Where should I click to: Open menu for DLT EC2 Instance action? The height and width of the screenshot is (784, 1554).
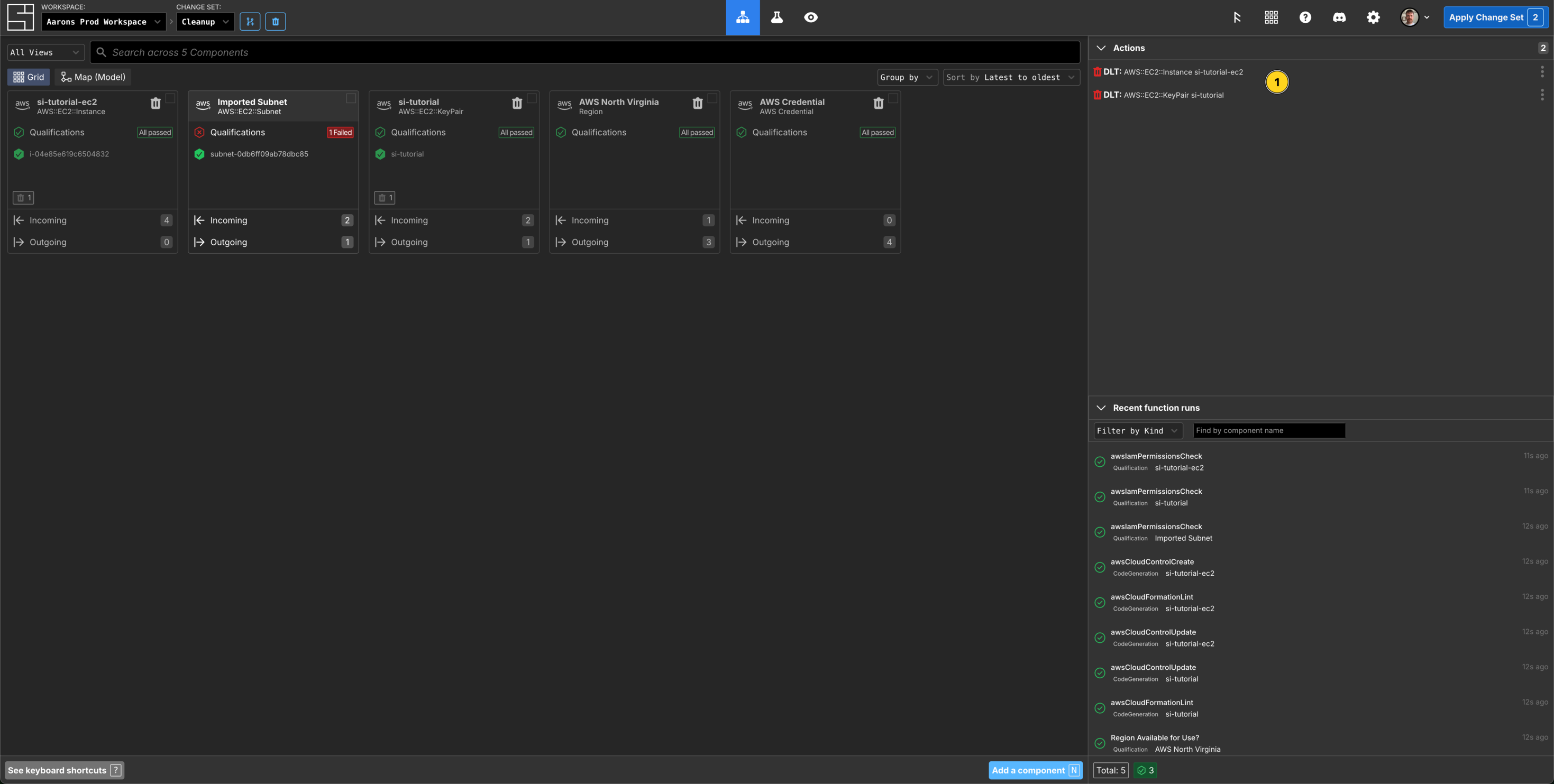coord(1542,72)
